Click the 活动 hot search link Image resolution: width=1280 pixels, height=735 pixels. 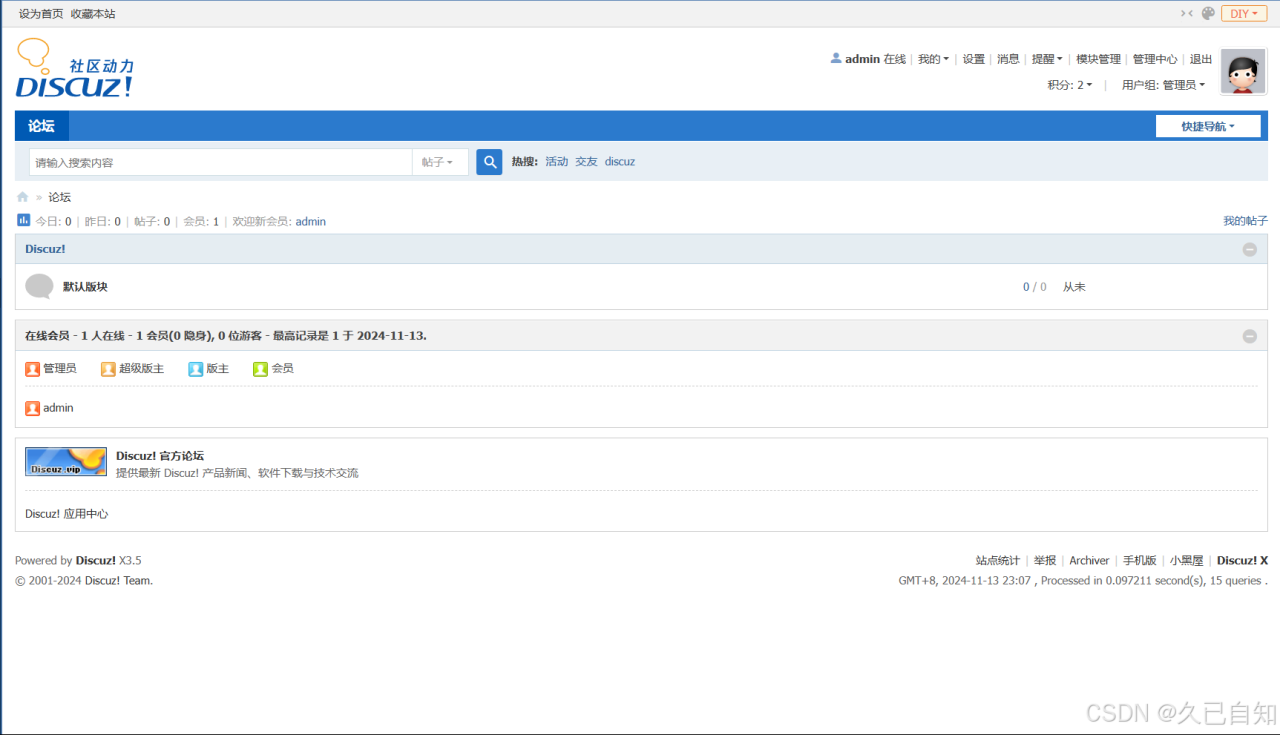pos(556,161)
